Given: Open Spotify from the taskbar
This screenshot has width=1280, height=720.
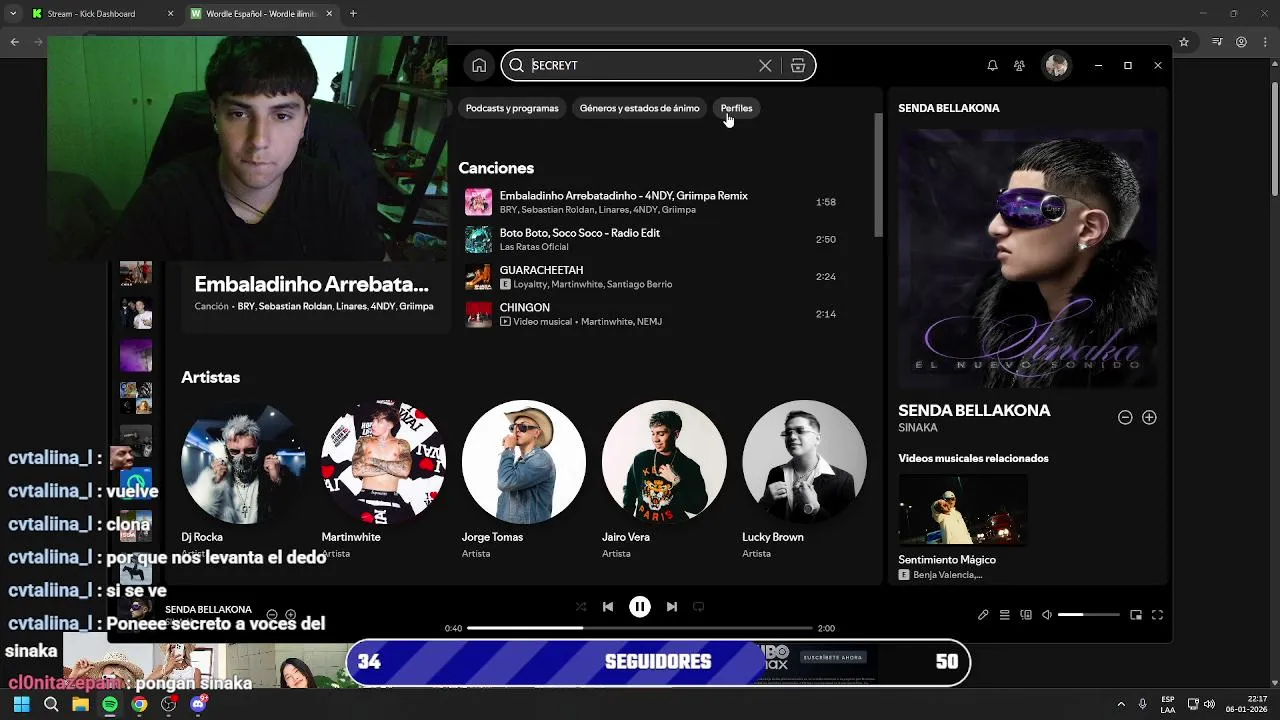Looking at the screenshot, I should pyautogui.click(x=110, y=704).
